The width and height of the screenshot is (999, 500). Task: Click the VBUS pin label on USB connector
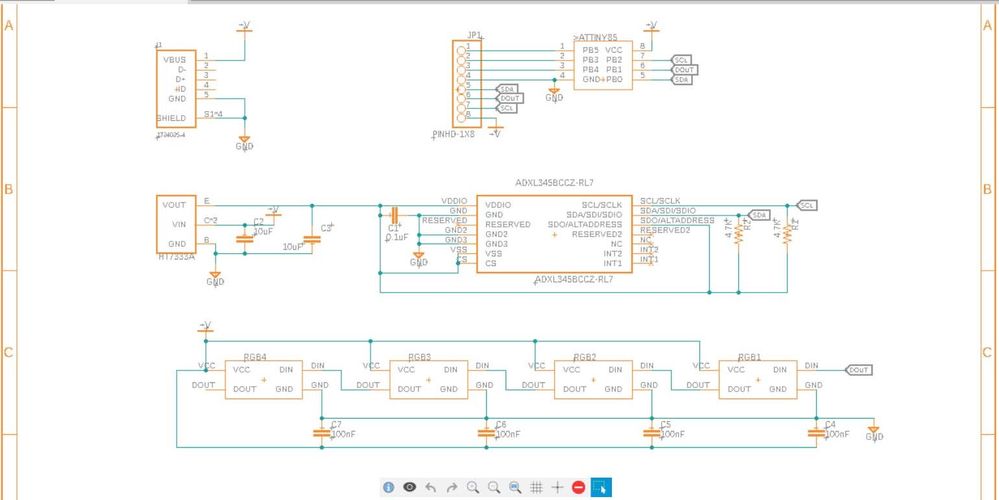[175, 60]
